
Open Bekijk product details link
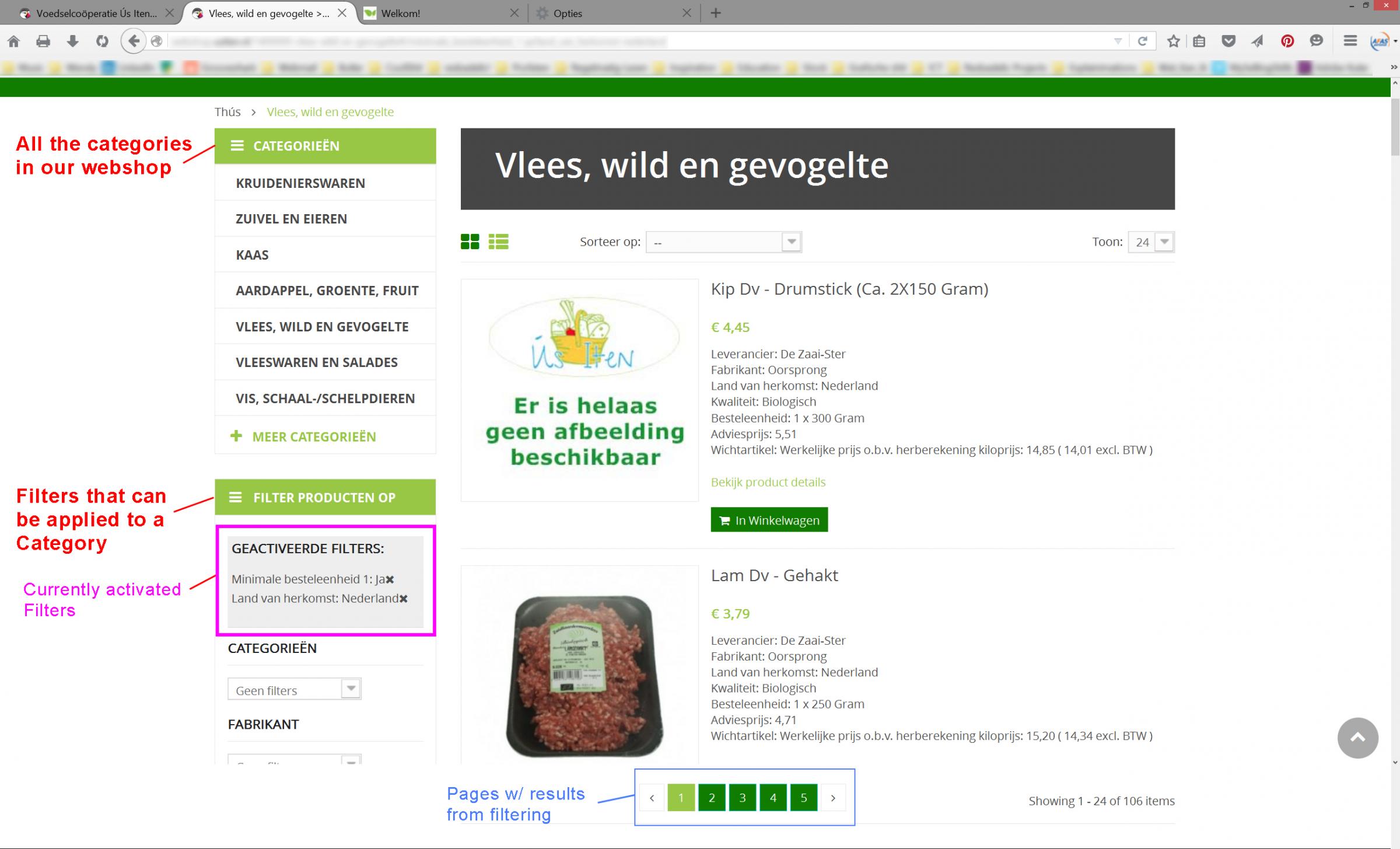coord(768,482)
